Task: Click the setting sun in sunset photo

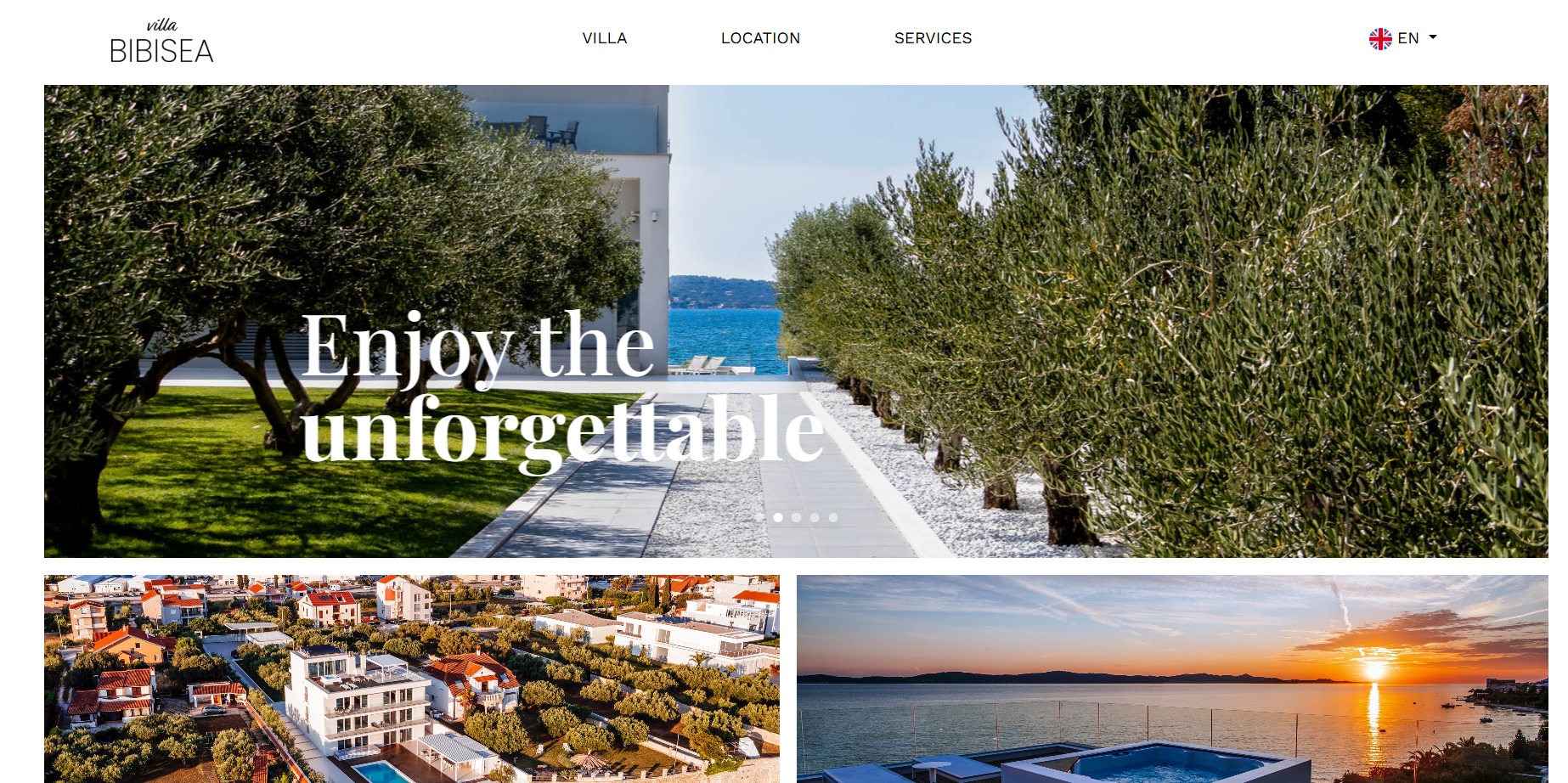Action: (x=1374, y=670)
